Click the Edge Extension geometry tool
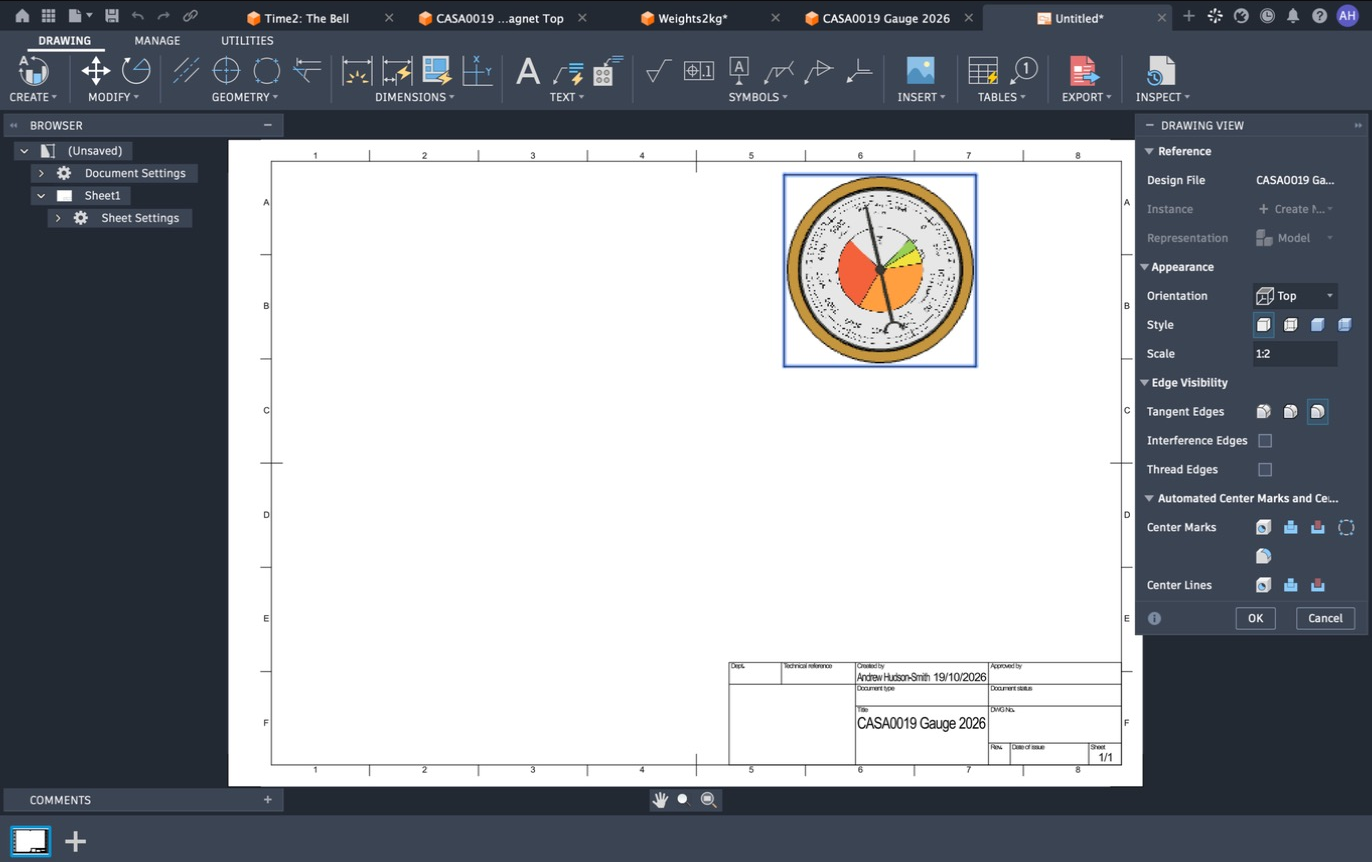The image size is (1372, 862). click(307, 71)
